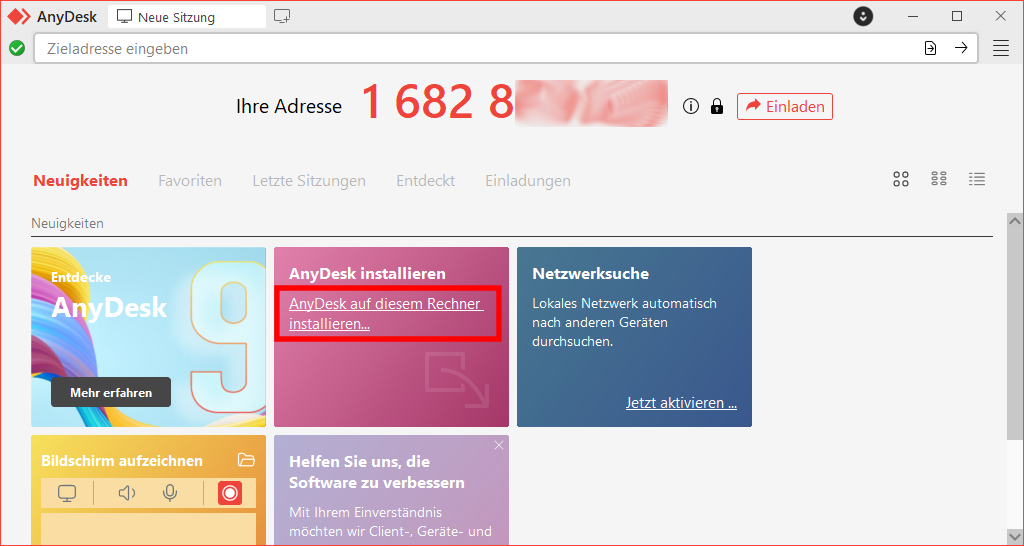The image size is (1024, 546).
Task: Switch to small tiles view
Action: (939, 178)
